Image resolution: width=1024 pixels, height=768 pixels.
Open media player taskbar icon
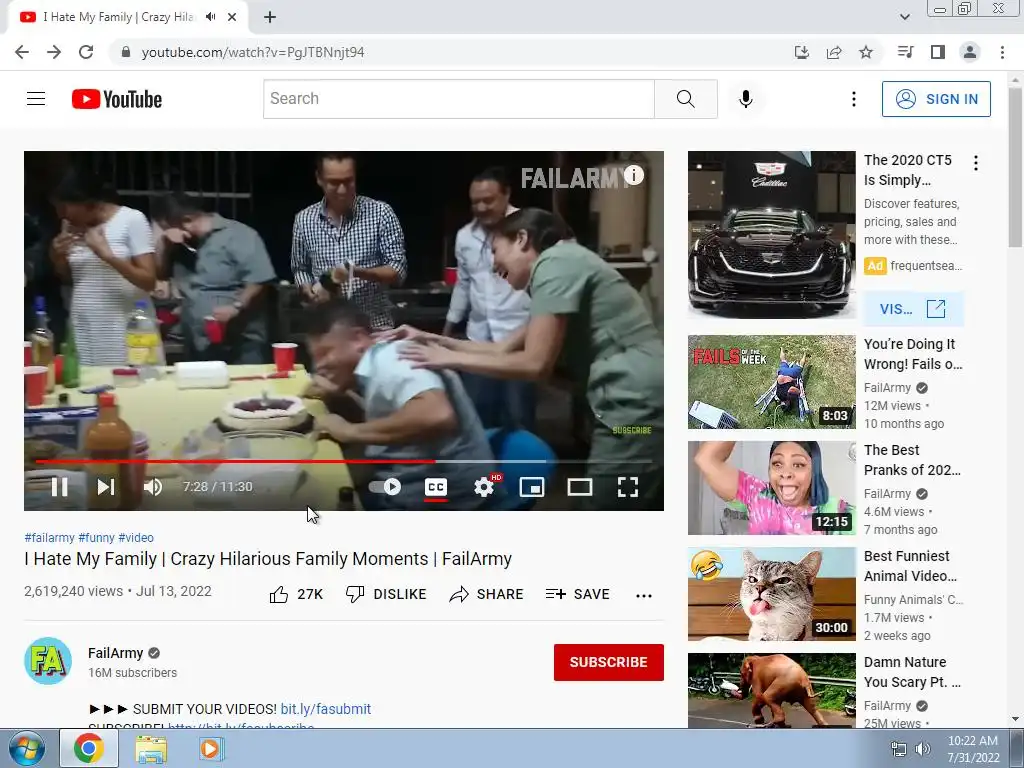(210, 748)
